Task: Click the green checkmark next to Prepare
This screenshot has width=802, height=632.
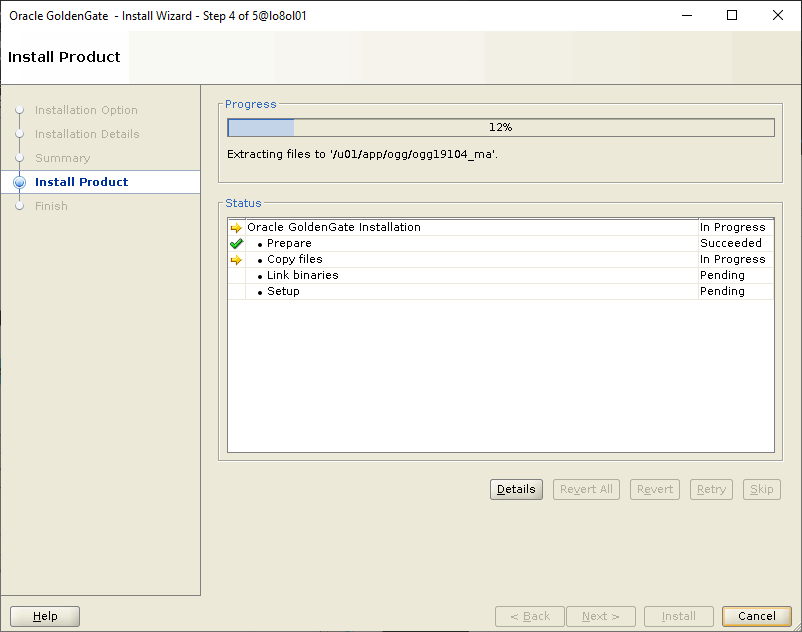Action: pyautogui.click(x=237, y=244)
